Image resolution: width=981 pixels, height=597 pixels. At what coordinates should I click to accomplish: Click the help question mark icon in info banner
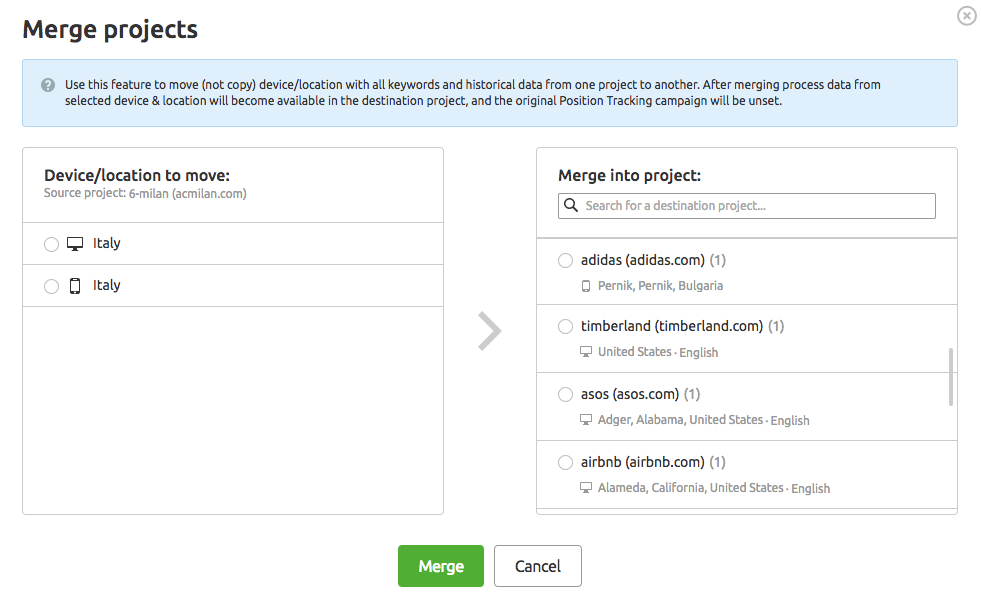48,85
